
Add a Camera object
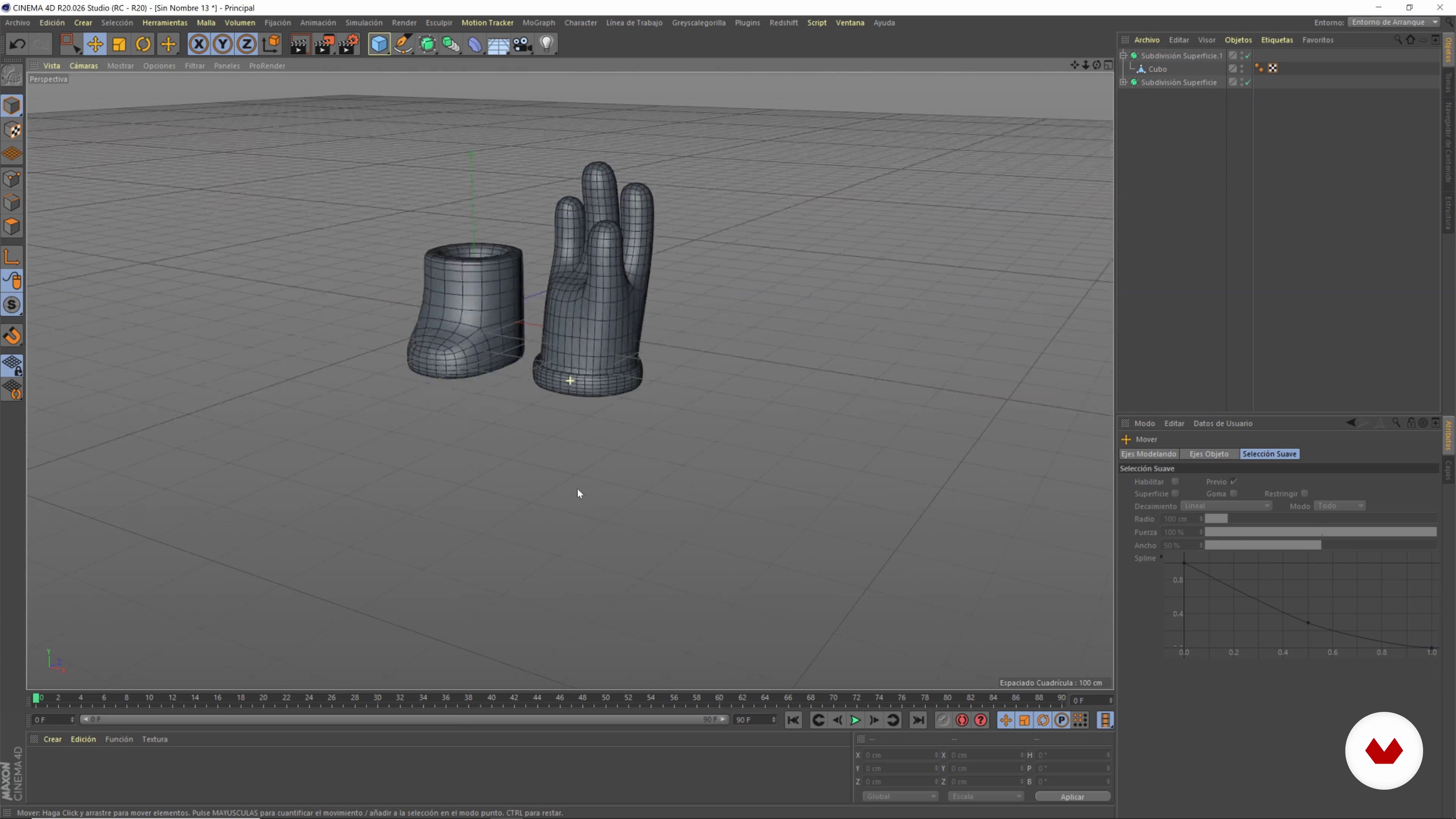coord(523,44)
